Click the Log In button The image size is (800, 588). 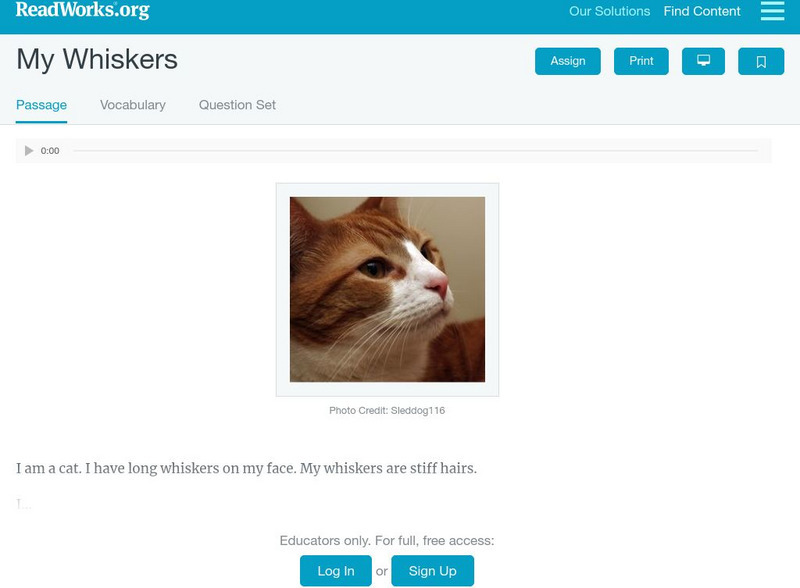coord(336,571)
